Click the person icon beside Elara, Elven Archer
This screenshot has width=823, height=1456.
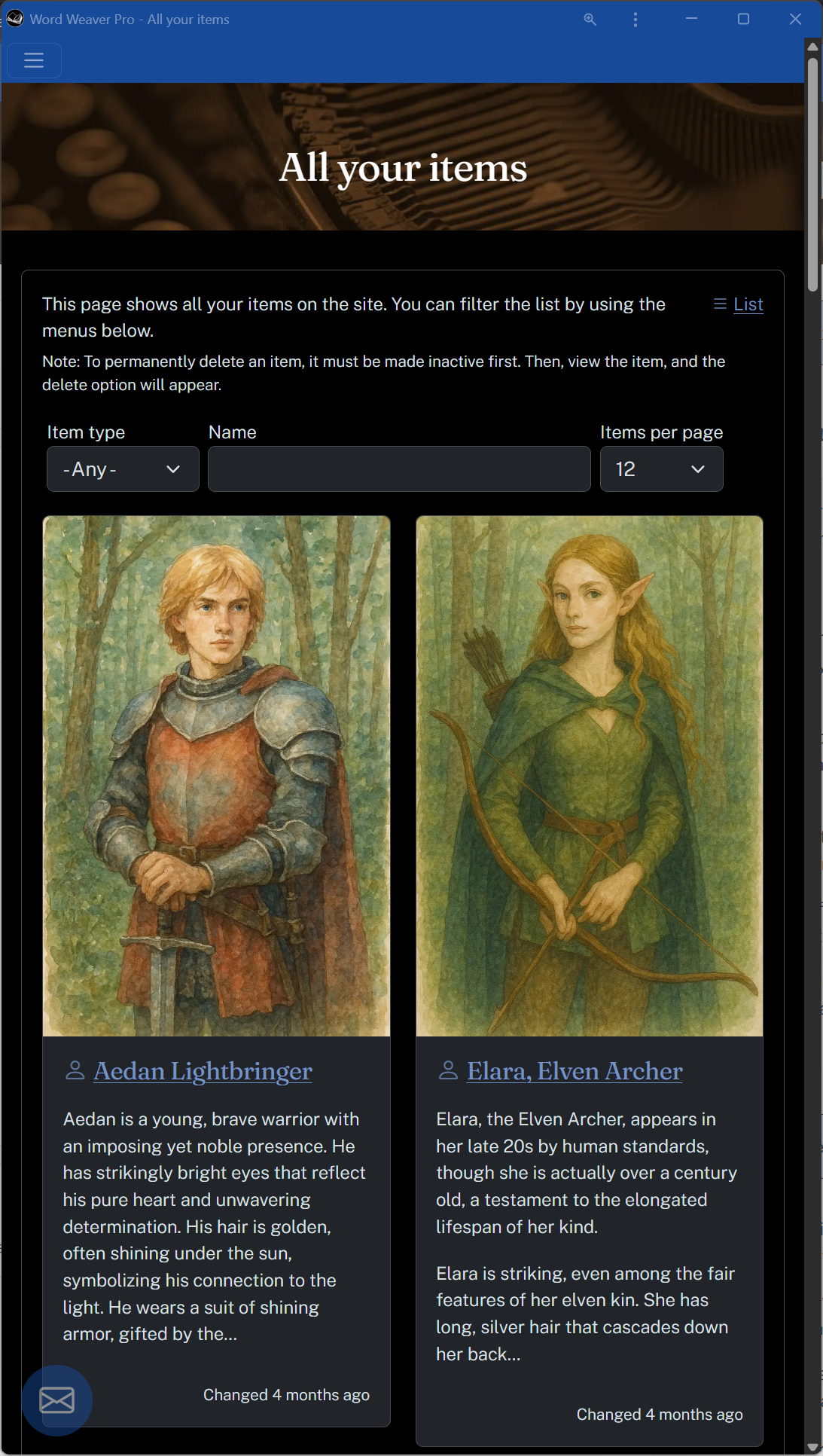[x=448, y=1070]
